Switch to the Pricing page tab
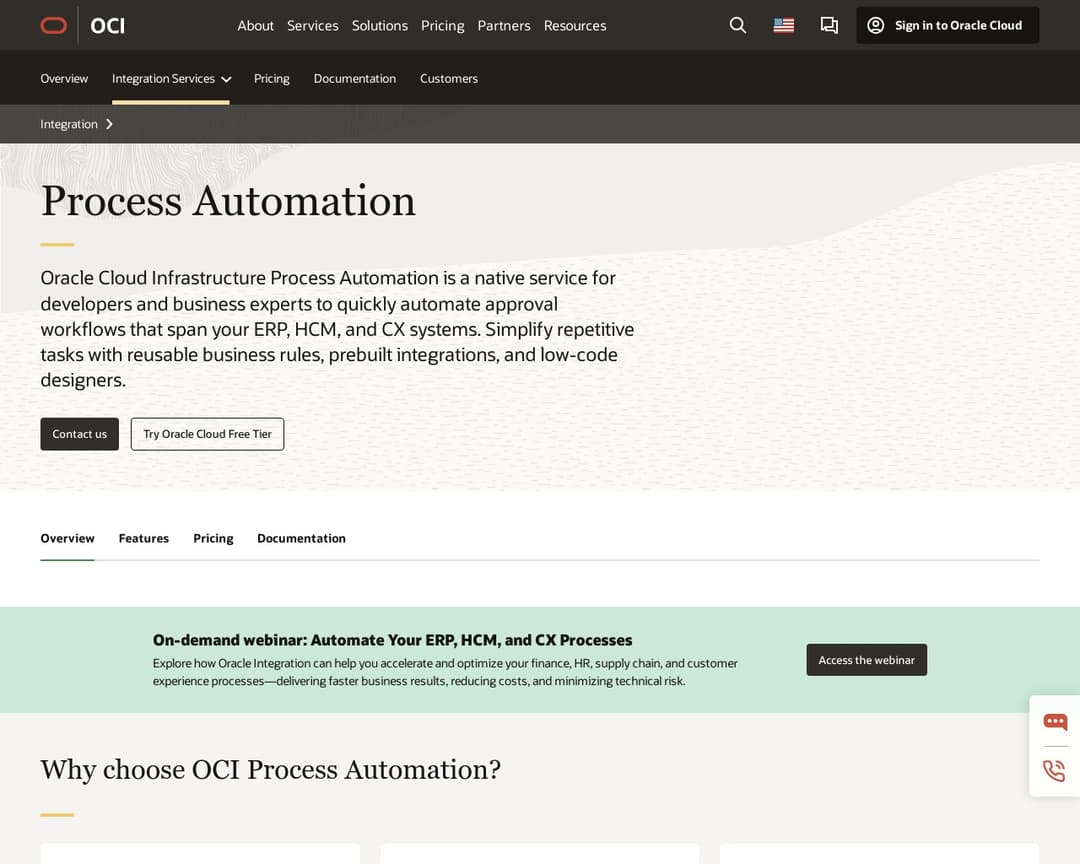This screenshot has height=864, width=1080. (214, 538)
